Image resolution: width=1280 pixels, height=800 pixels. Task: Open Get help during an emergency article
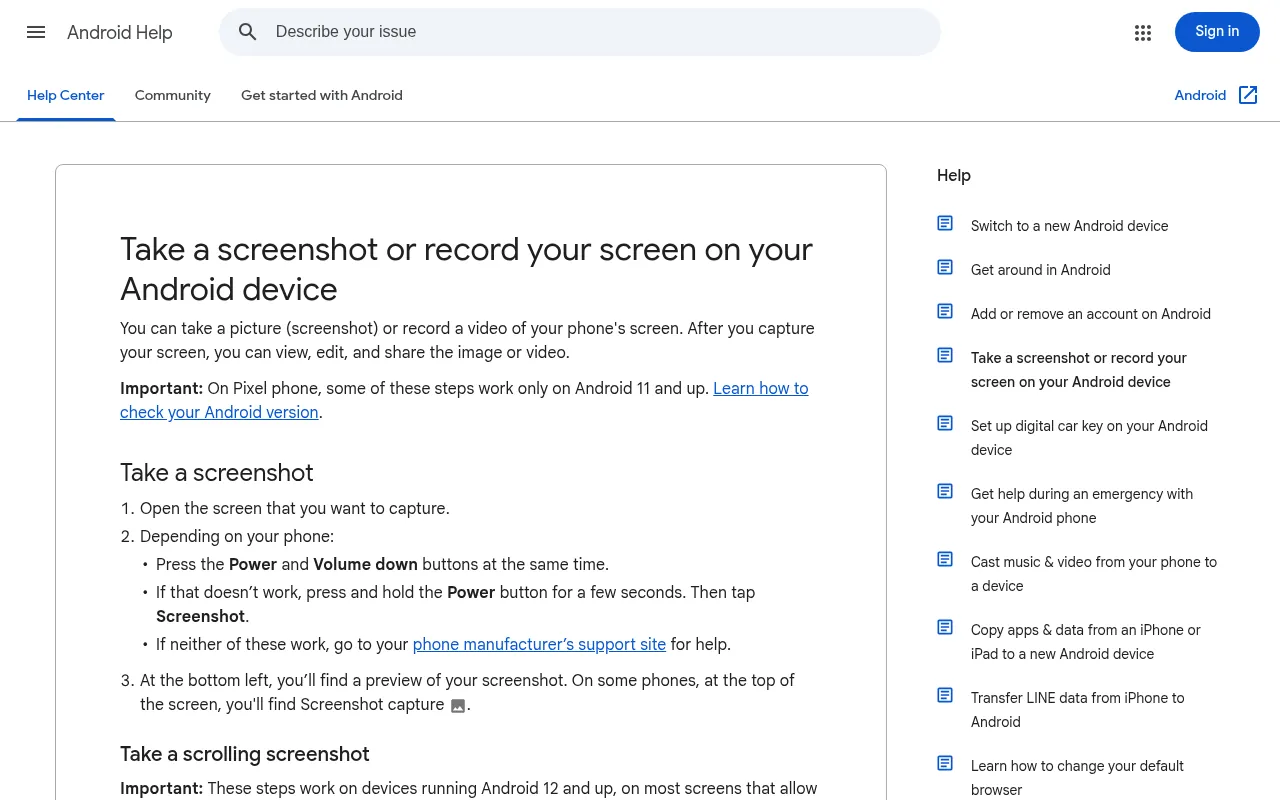tap(1082, 506)
